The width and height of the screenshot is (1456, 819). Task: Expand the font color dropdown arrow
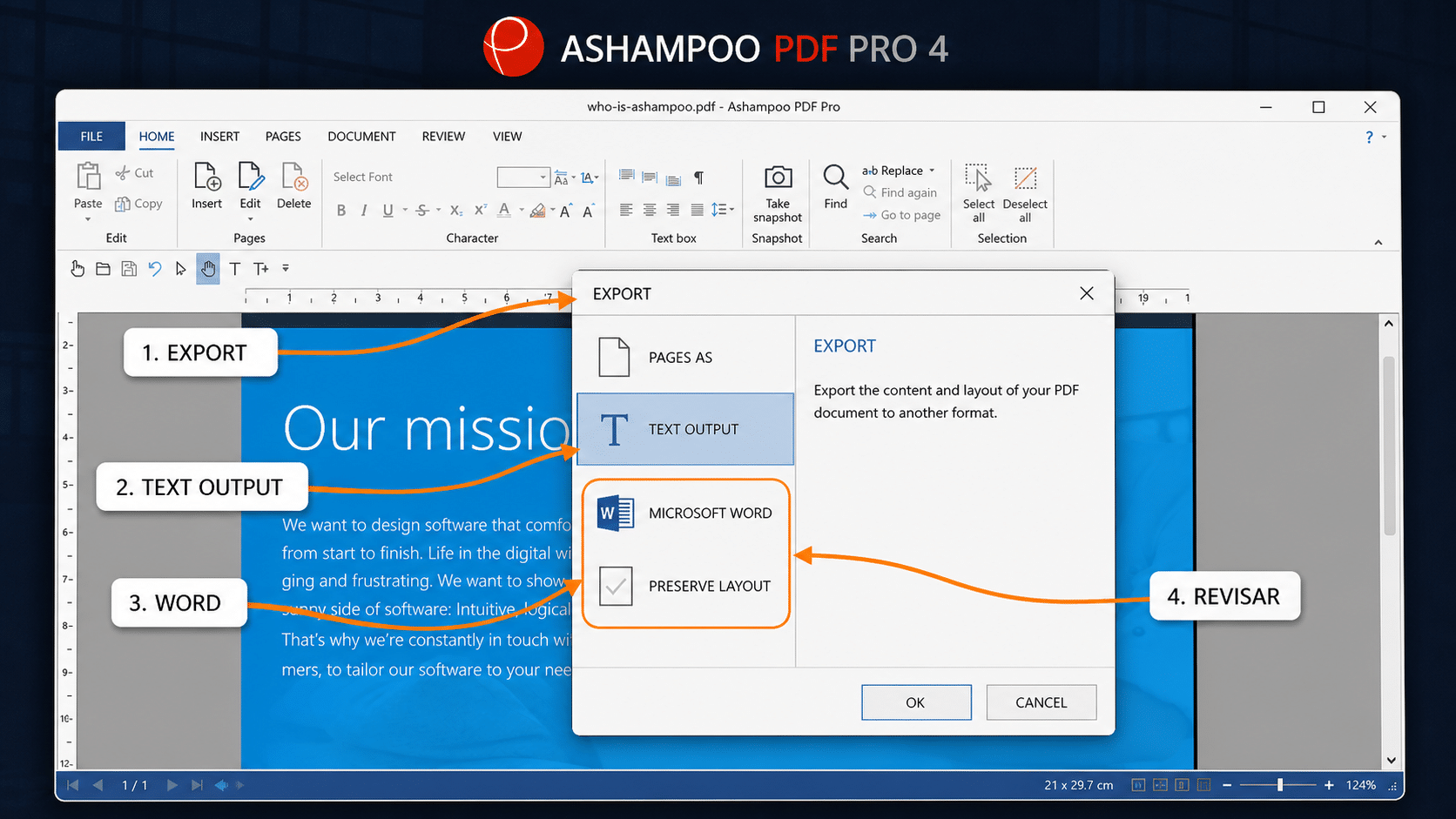(x=522, y=210)
